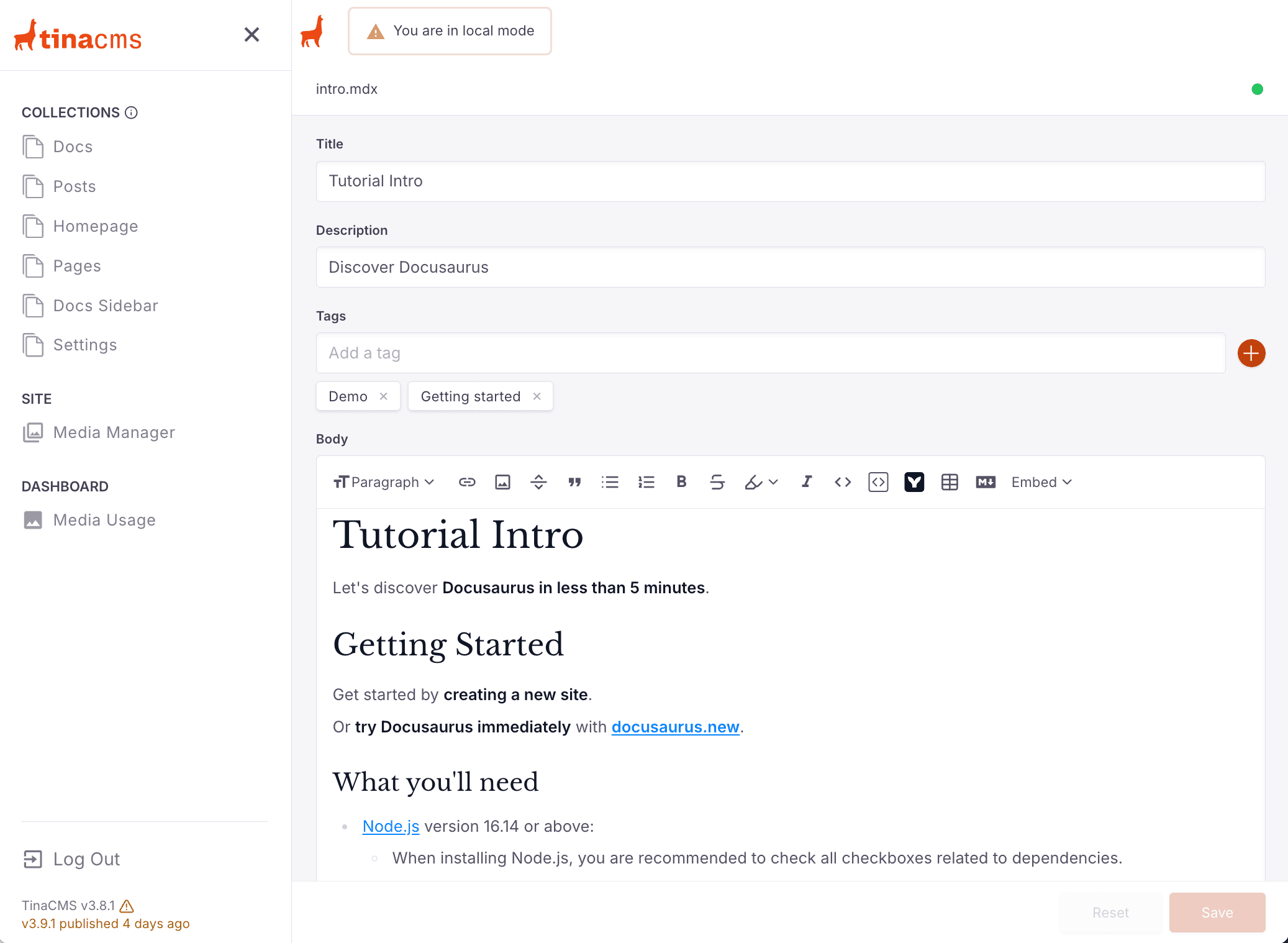This screenshot has height=943, width=1288.
Task: Open the Embed dropdown
Action: (1041, 482)
